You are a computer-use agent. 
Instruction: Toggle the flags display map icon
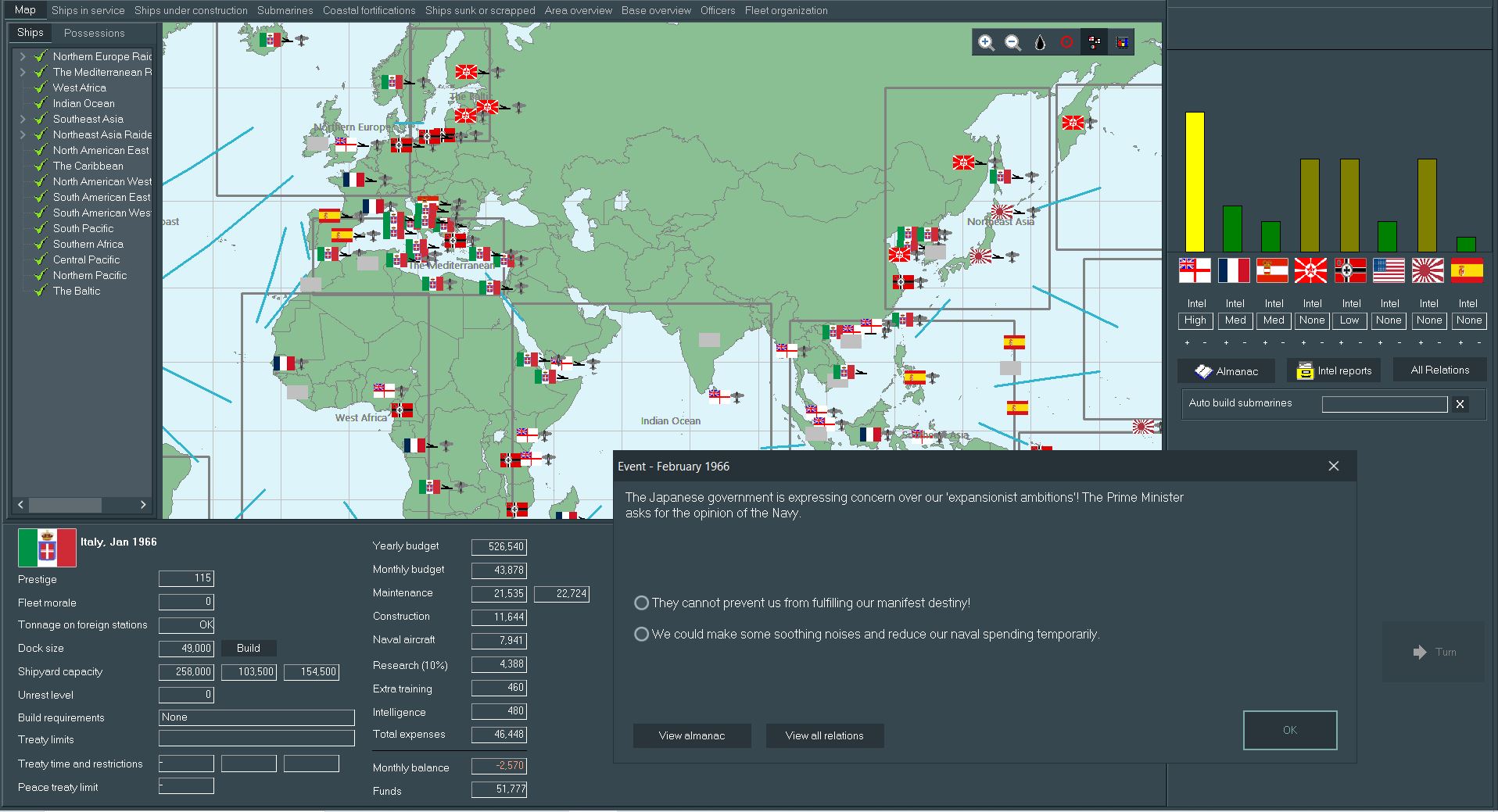[x=1095, y=43]
